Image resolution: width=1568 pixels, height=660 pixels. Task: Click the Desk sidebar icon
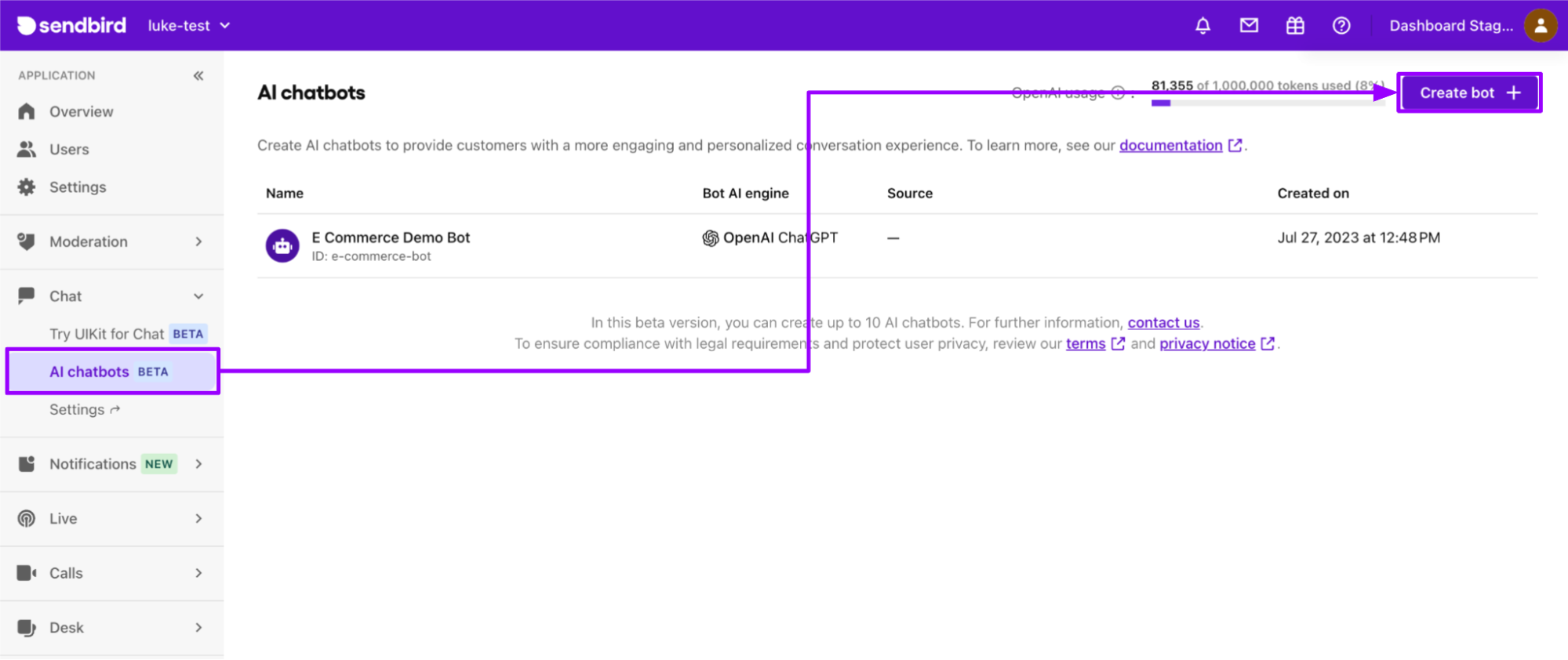pyautogui.click(x=27, y=627)
